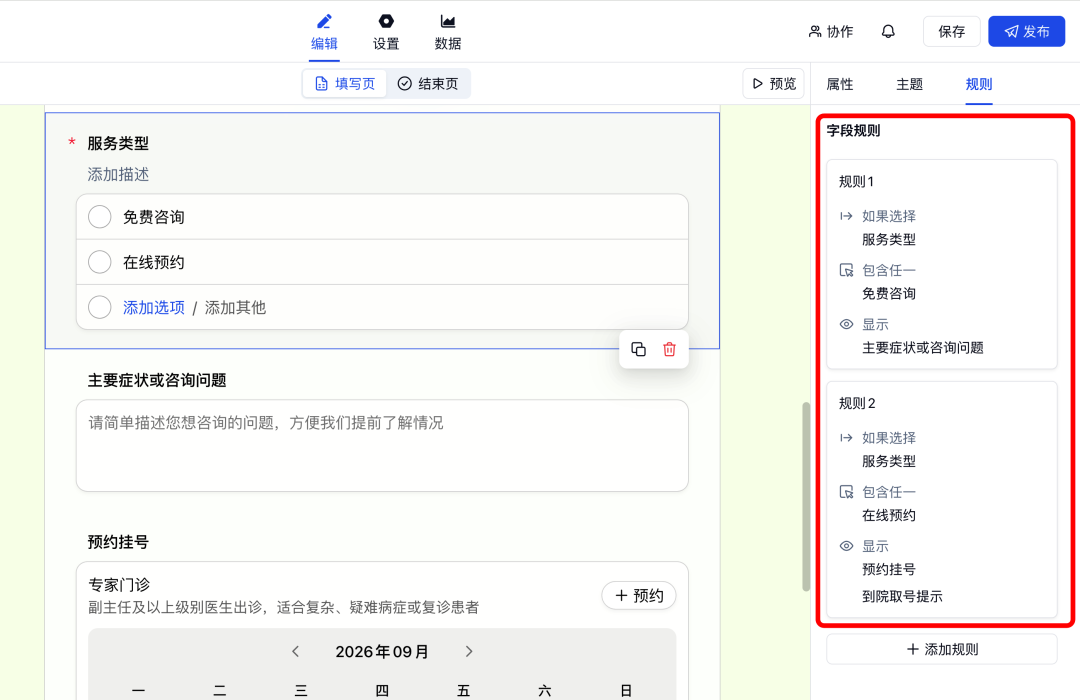Click the 发布 publish button
1080x700 pixels.
pyautogui.click(x=1026, y=32)
